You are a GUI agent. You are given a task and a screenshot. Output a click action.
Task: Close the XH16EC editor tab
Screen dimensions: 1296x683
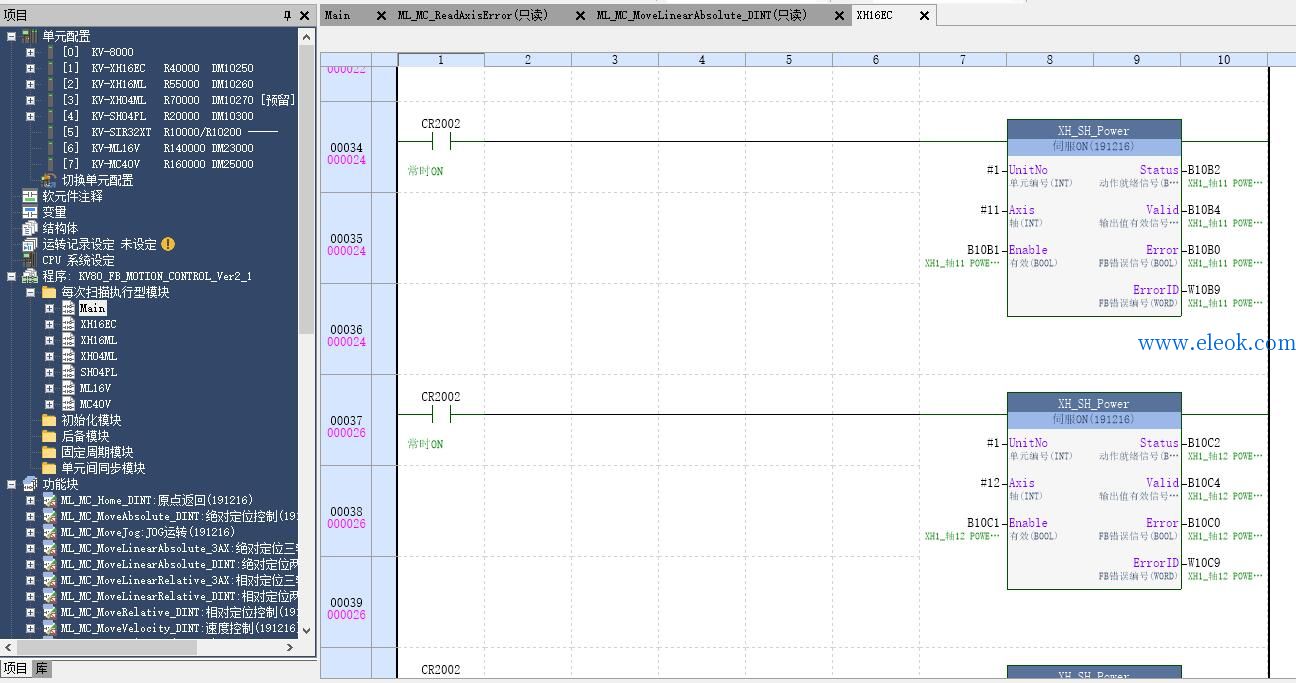pyautogui.click(x=924, y=15)
